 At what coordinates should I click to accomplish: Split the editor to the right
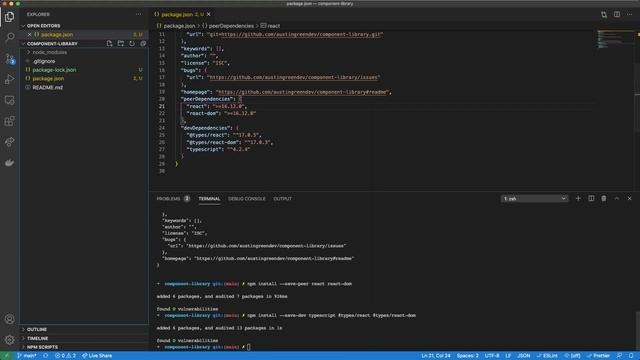click(x=617, y=14)
